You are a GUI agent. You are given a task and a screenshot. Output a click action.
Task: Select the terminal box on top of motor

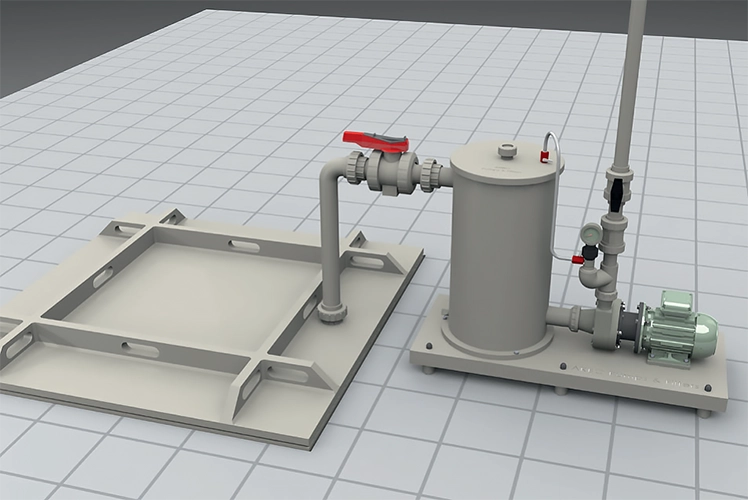pyautogui.click(x=679, y=300)
